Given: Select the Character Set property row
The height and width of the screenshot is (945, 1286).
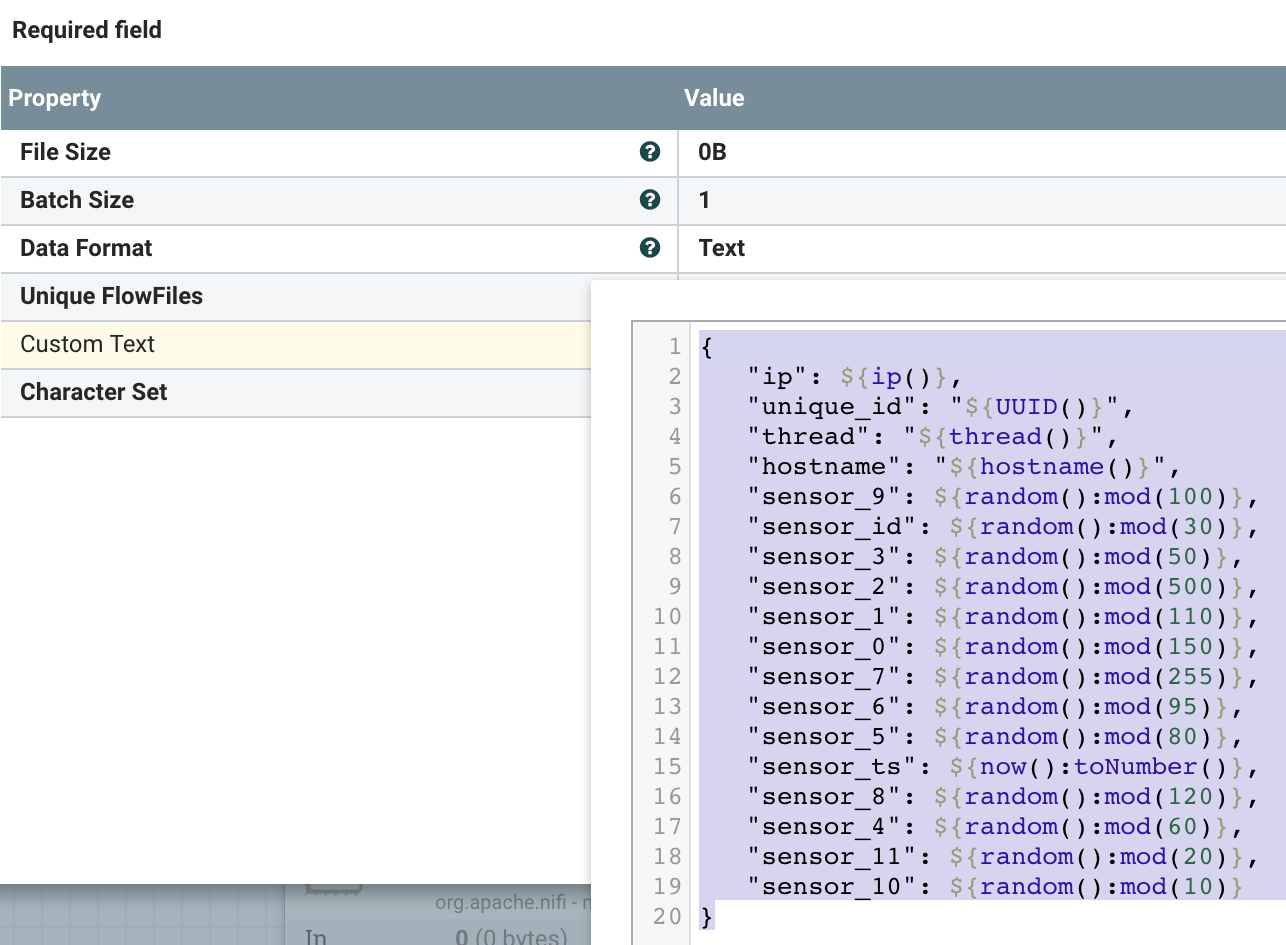Looking at the screenshot, I should point(300,392).
